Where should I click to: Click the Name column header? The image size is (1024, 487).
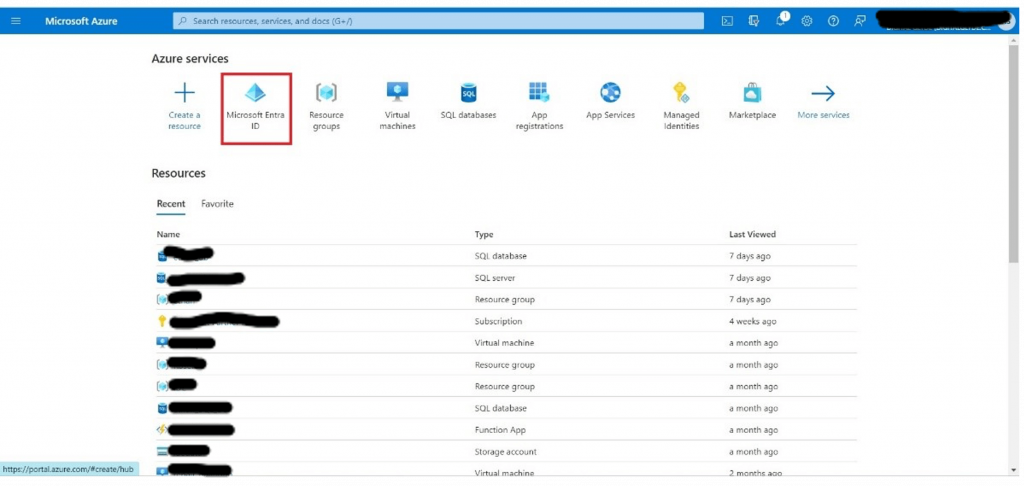tap(168, 234)
